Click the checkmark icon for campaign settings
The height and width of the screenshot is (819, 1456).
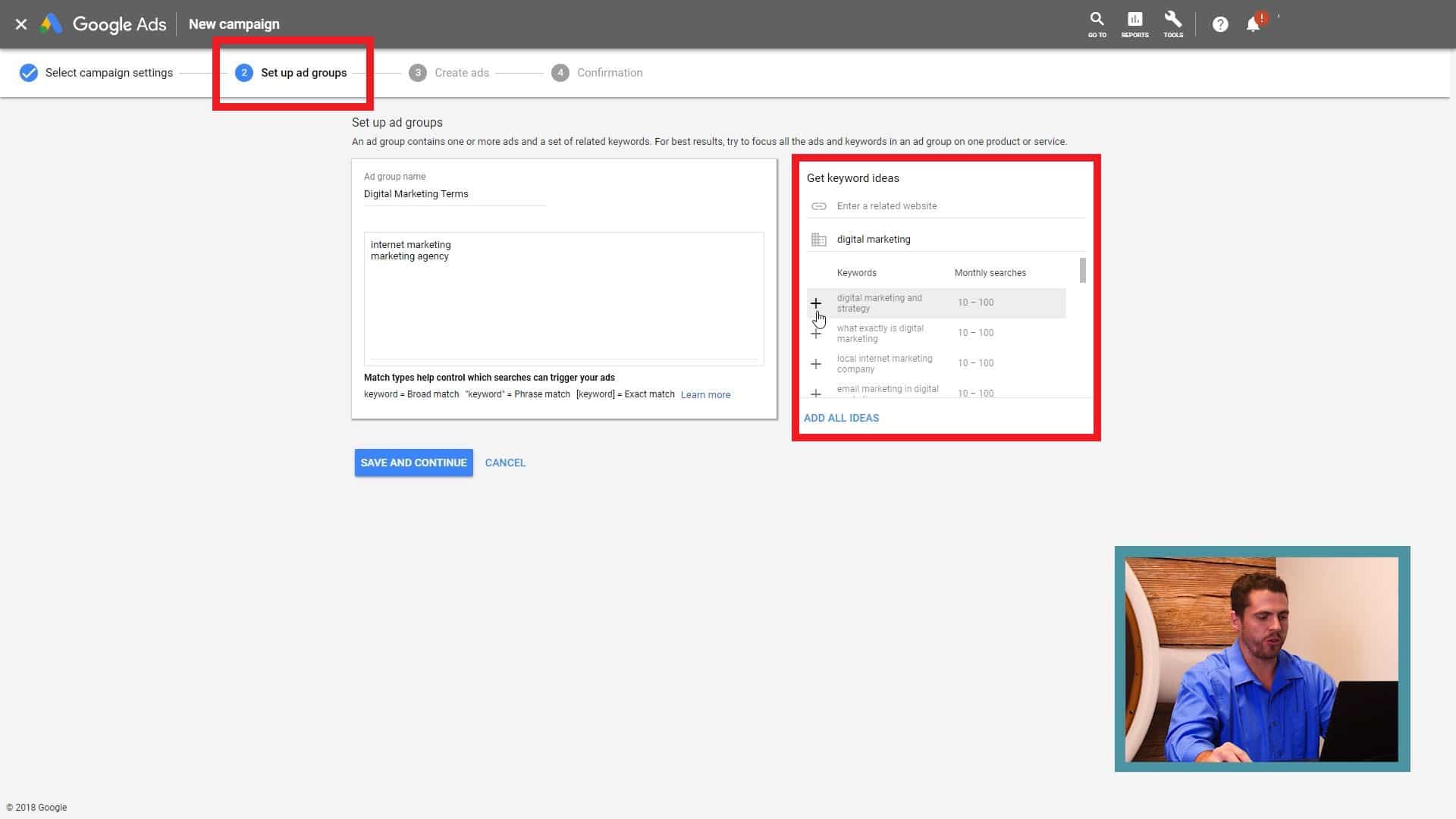29,73
